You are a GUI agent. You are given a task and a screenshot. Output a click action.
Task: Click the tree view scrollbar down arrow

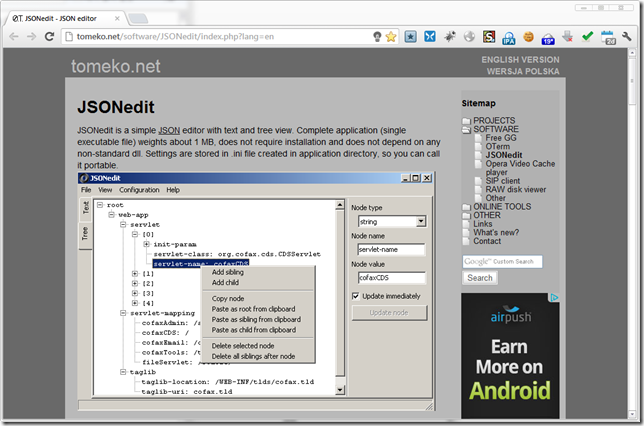[x=340, y=390]
